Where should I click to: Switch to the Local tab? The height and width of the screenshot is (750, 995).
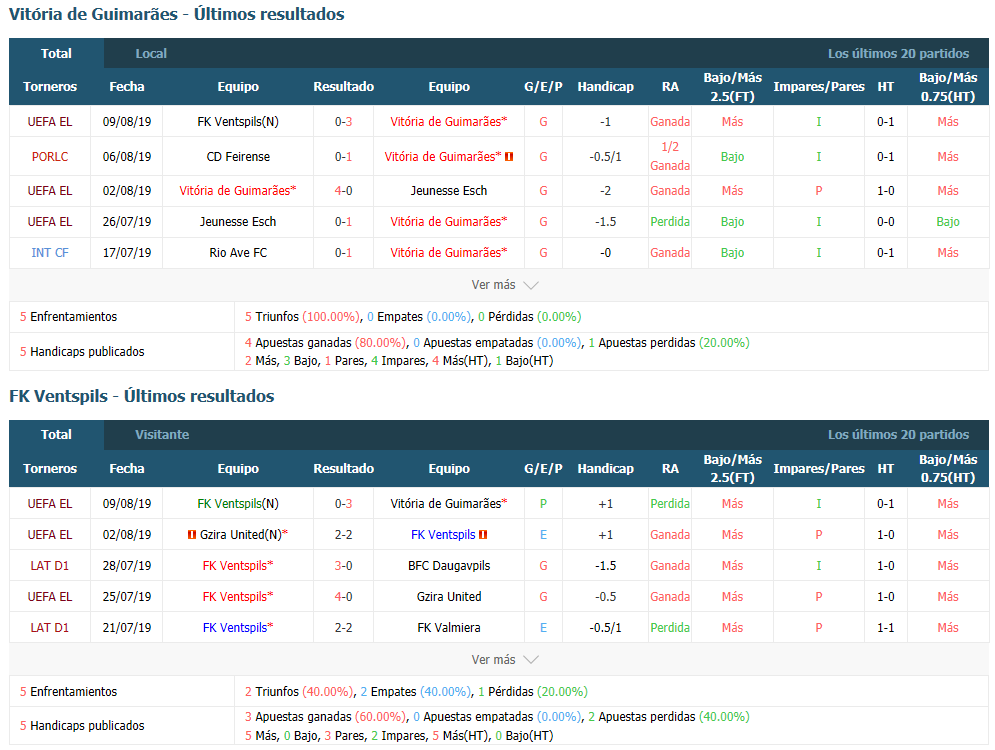[x=151, y=53]
